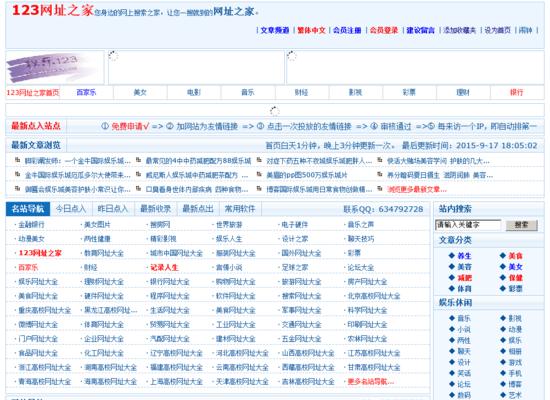Click the 免费申请 link in the notice bar
550x400 pixels.
tap(130, 126)
